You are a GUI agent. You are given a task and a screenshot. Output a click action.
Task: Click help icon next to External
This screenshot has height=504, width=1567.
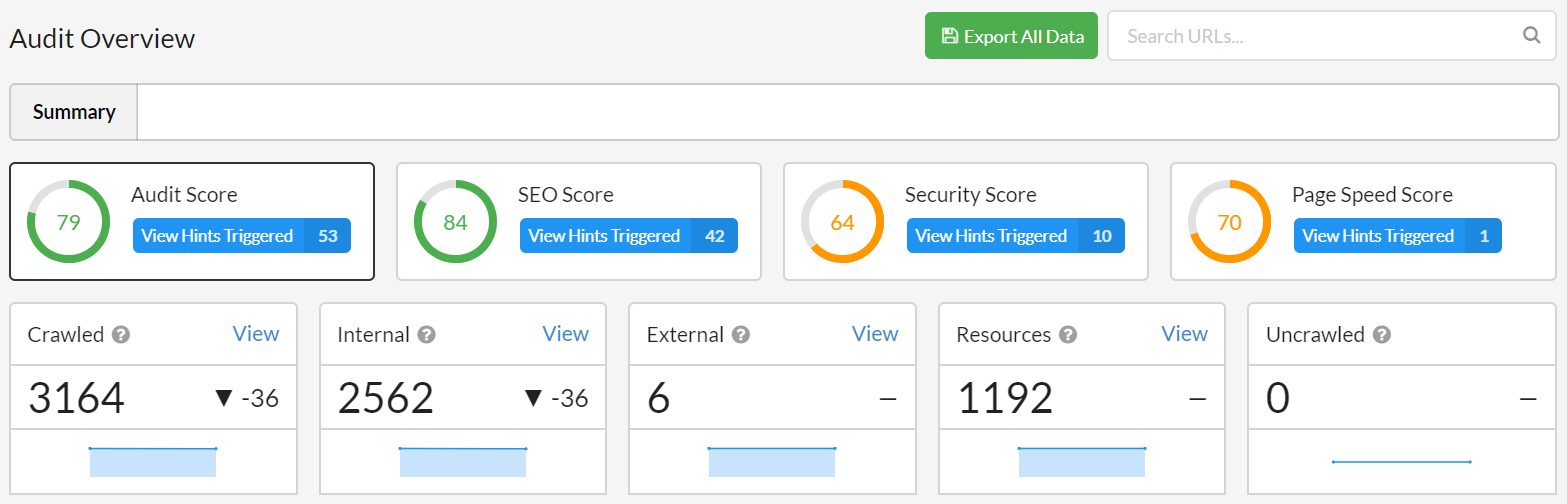pyautogui.click(x=741, y=335)
